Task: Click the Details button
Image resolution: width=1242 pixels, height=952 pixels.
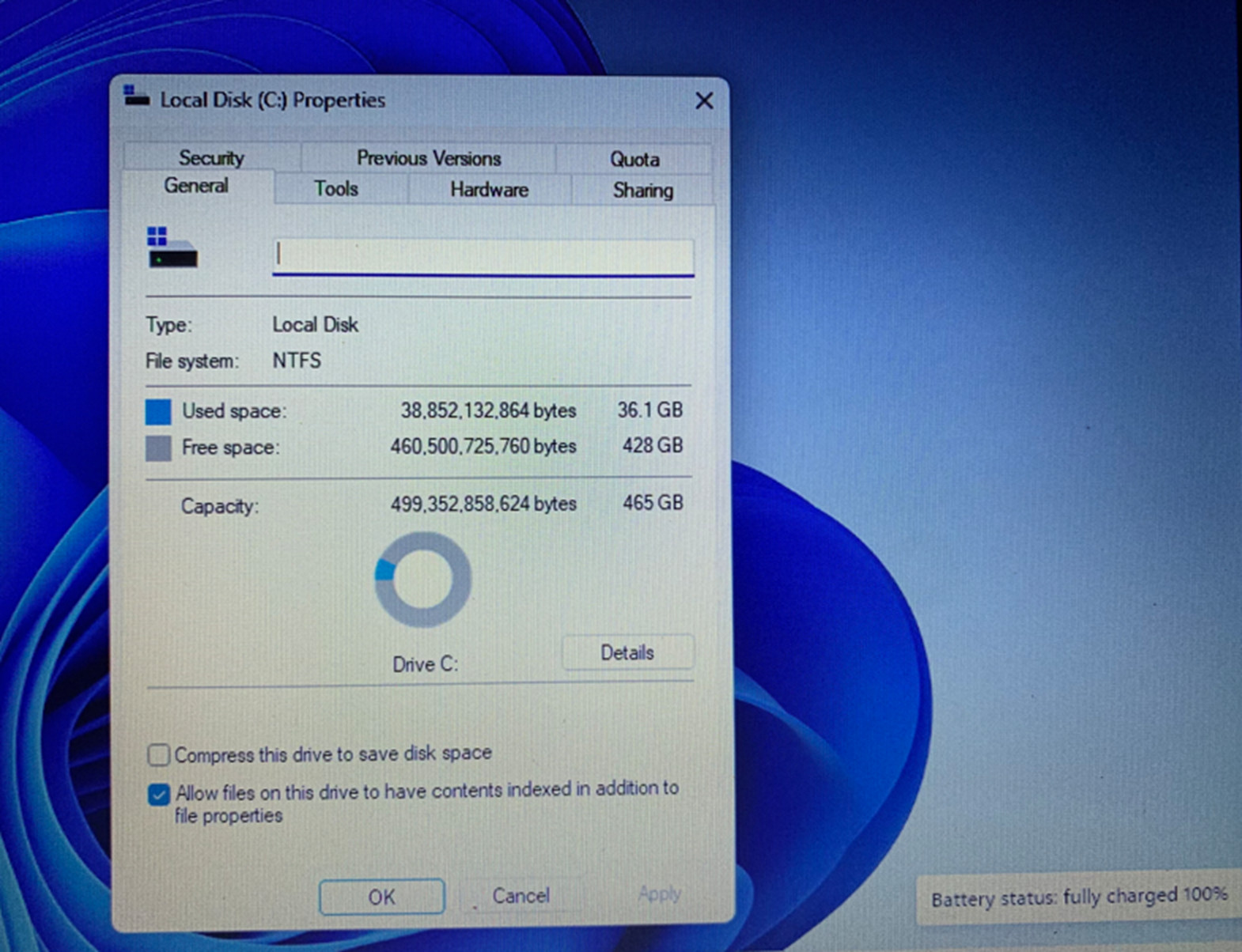Action: 627,653
